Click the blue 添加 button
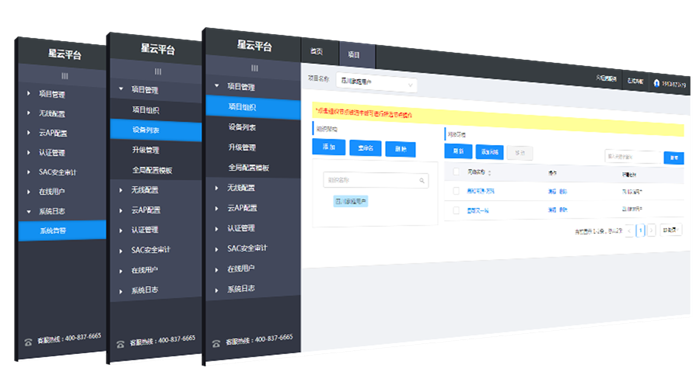This screenshot has height=388, width=700. [329, 146]
